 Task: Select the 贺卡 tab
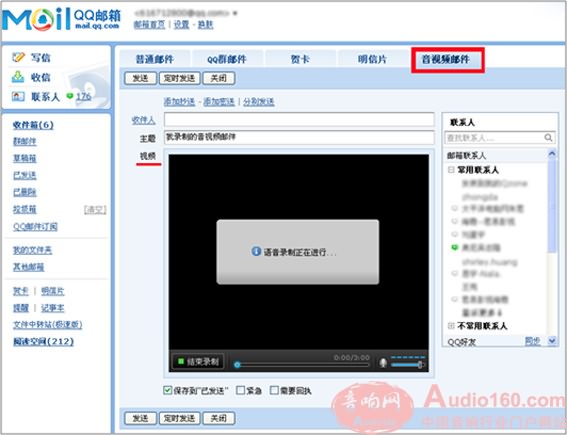coord(300,59)
